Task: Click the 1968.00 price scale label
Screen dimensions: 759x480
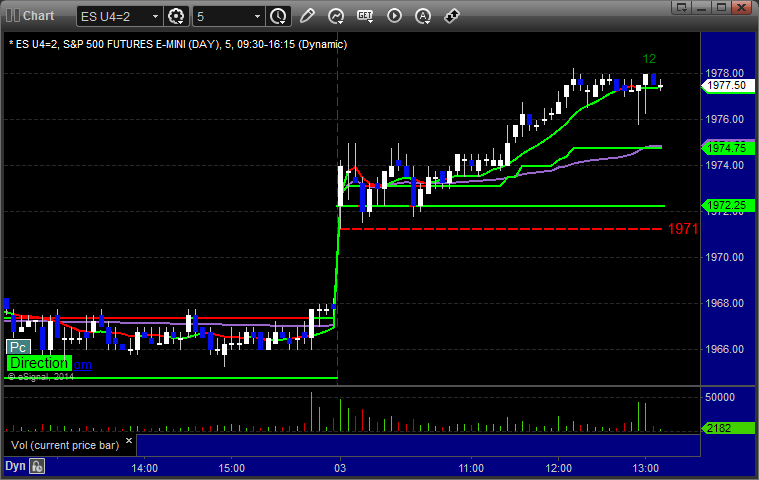Action: [x=725, y=303]
